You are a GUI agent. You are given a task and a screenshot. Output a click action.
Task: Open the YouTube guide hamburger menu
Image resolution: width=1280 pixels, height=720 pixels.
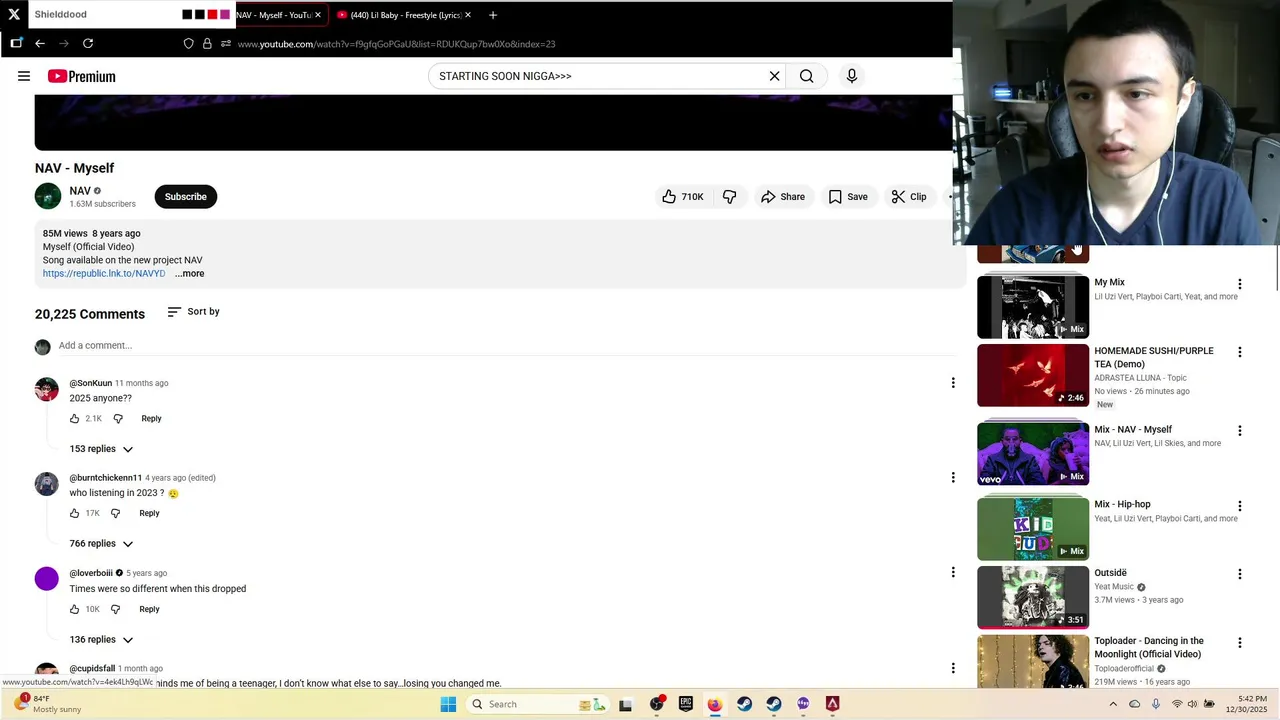(24, 76)
